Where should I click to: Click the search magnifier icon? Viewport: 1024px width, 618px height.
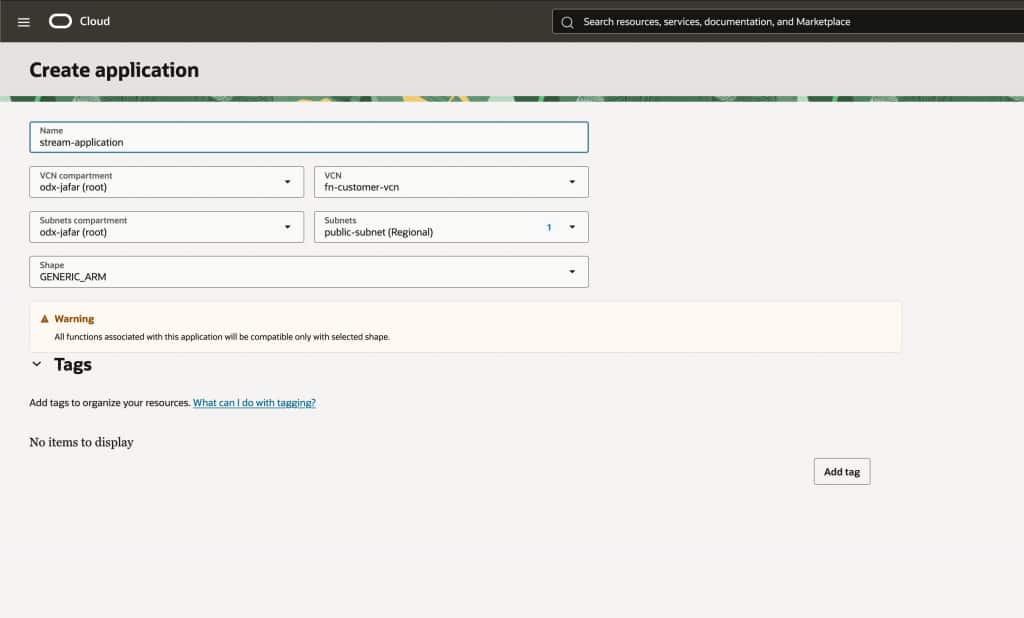tap(568, 22)
